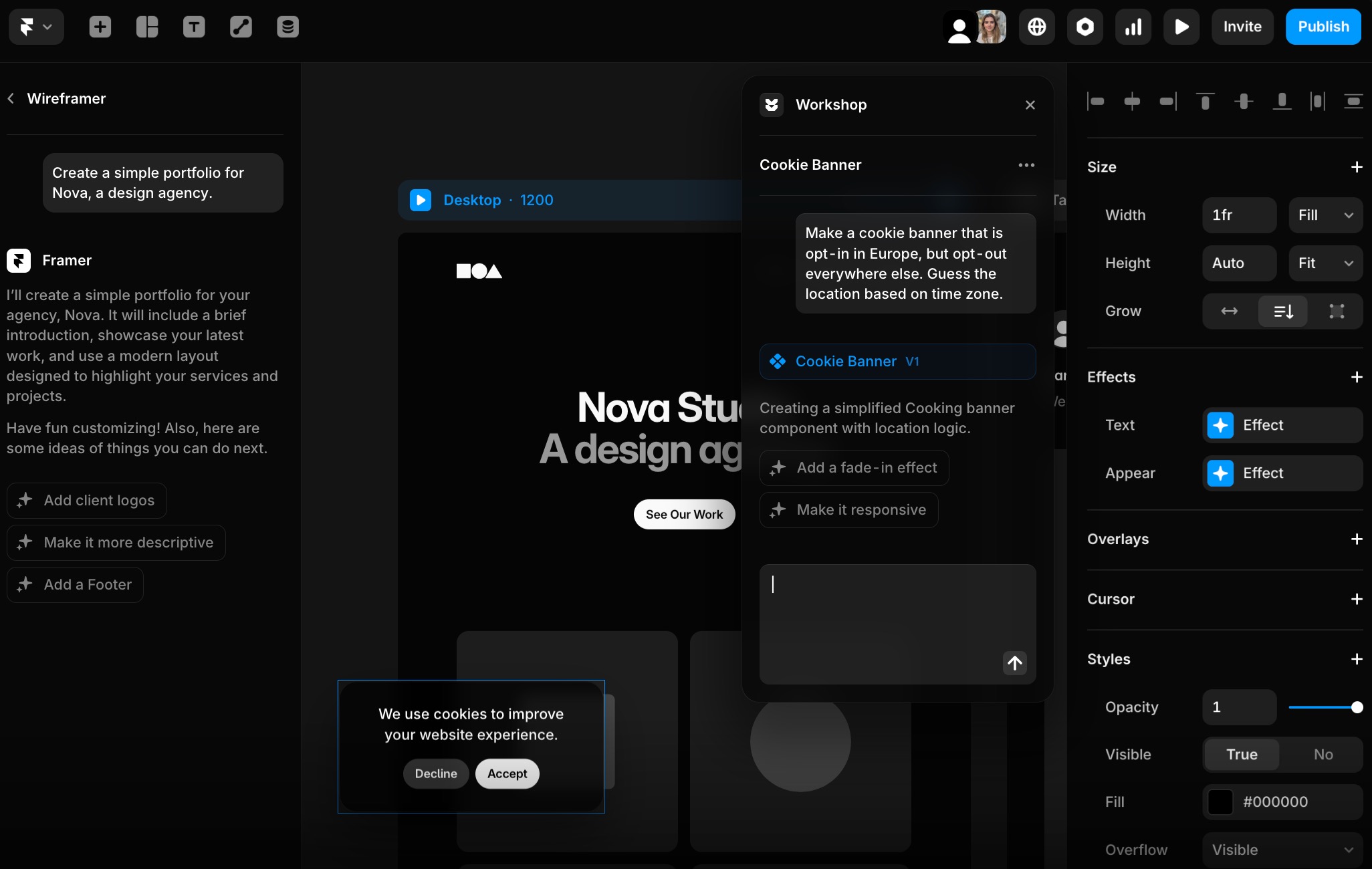
Task: Align selection to vertical center
Action: pos(1244,102)
